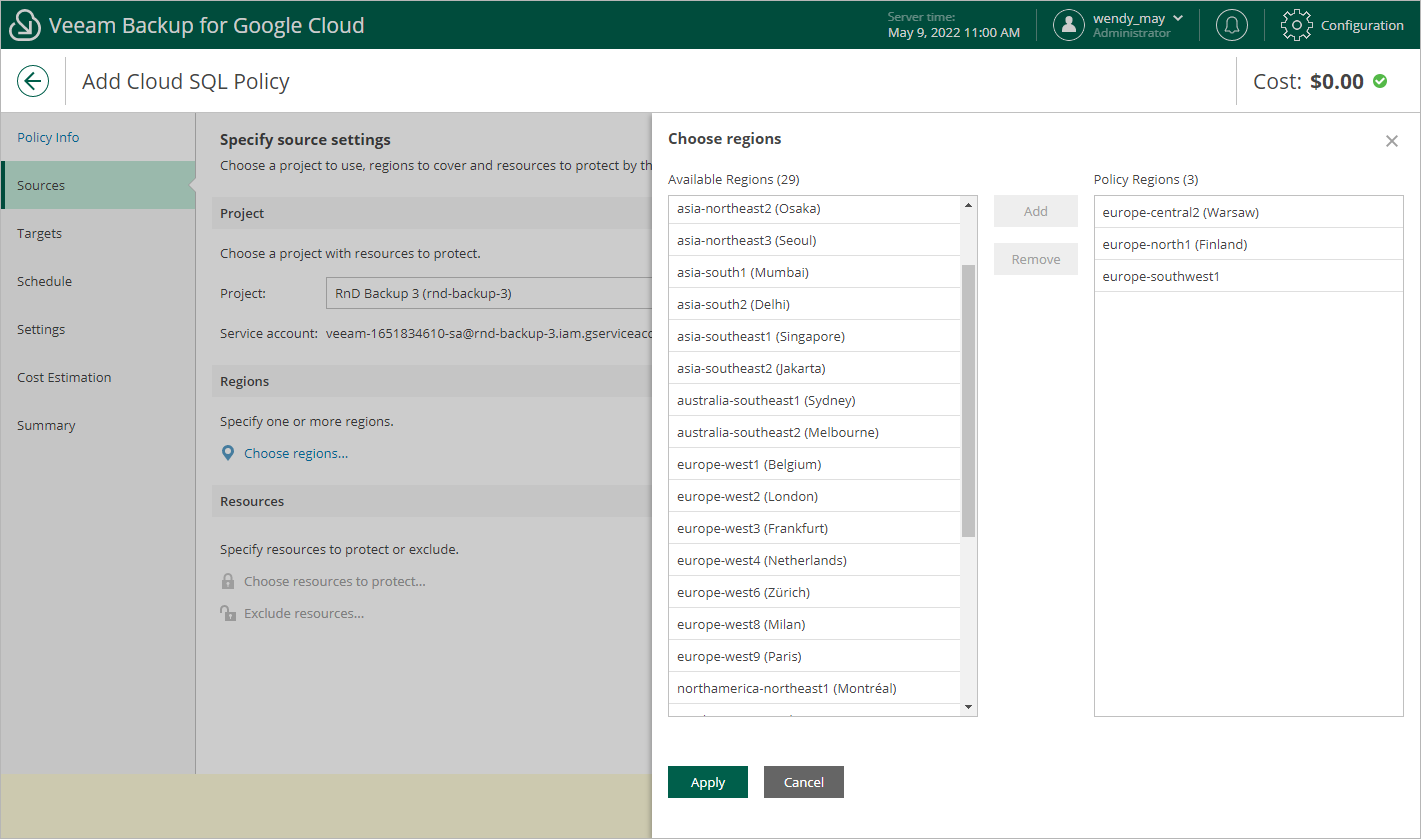Click the Apply button
The image size is (1421, 839).
[x=708, y=782]
